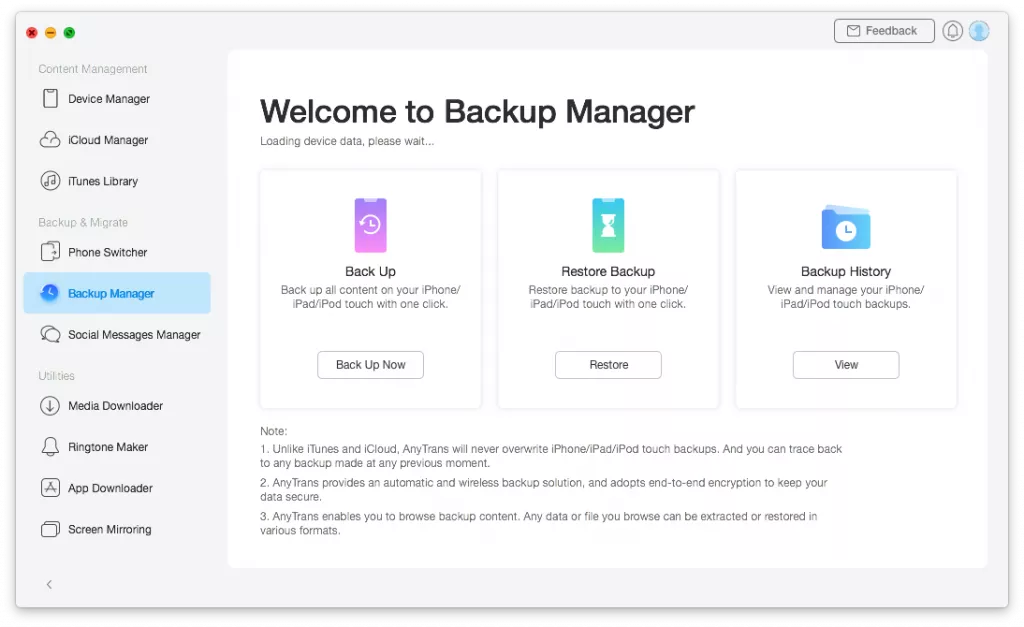Click the View button for Backup History
Viewport: 1024px width, 627px height.
coord(846,364)
